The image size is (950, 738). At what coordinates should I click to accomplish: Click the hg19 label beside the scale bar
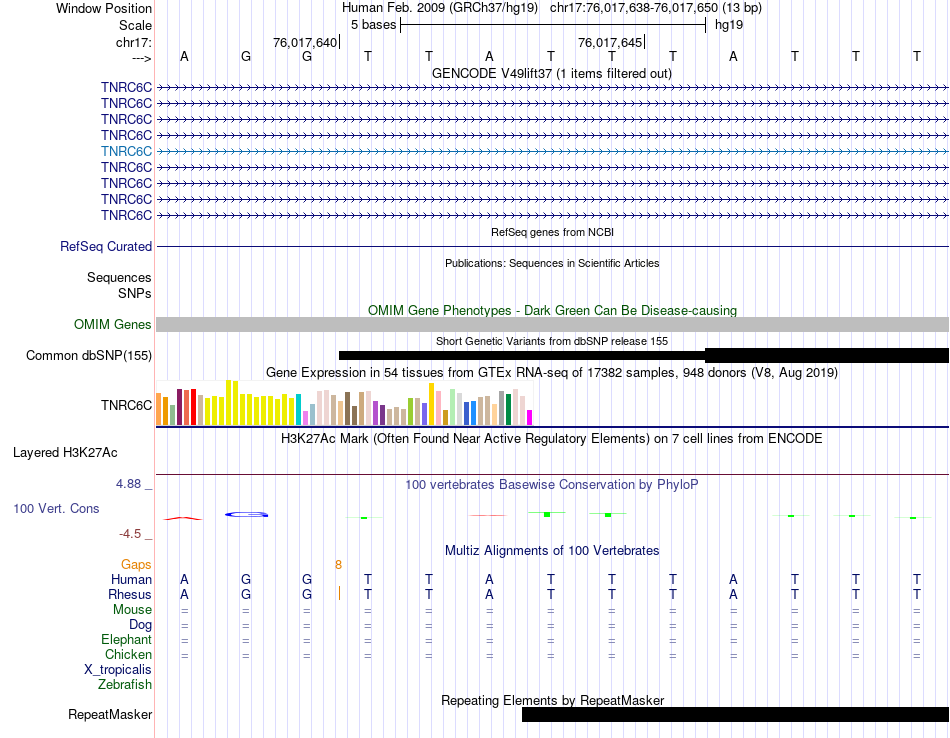[729, 25]
